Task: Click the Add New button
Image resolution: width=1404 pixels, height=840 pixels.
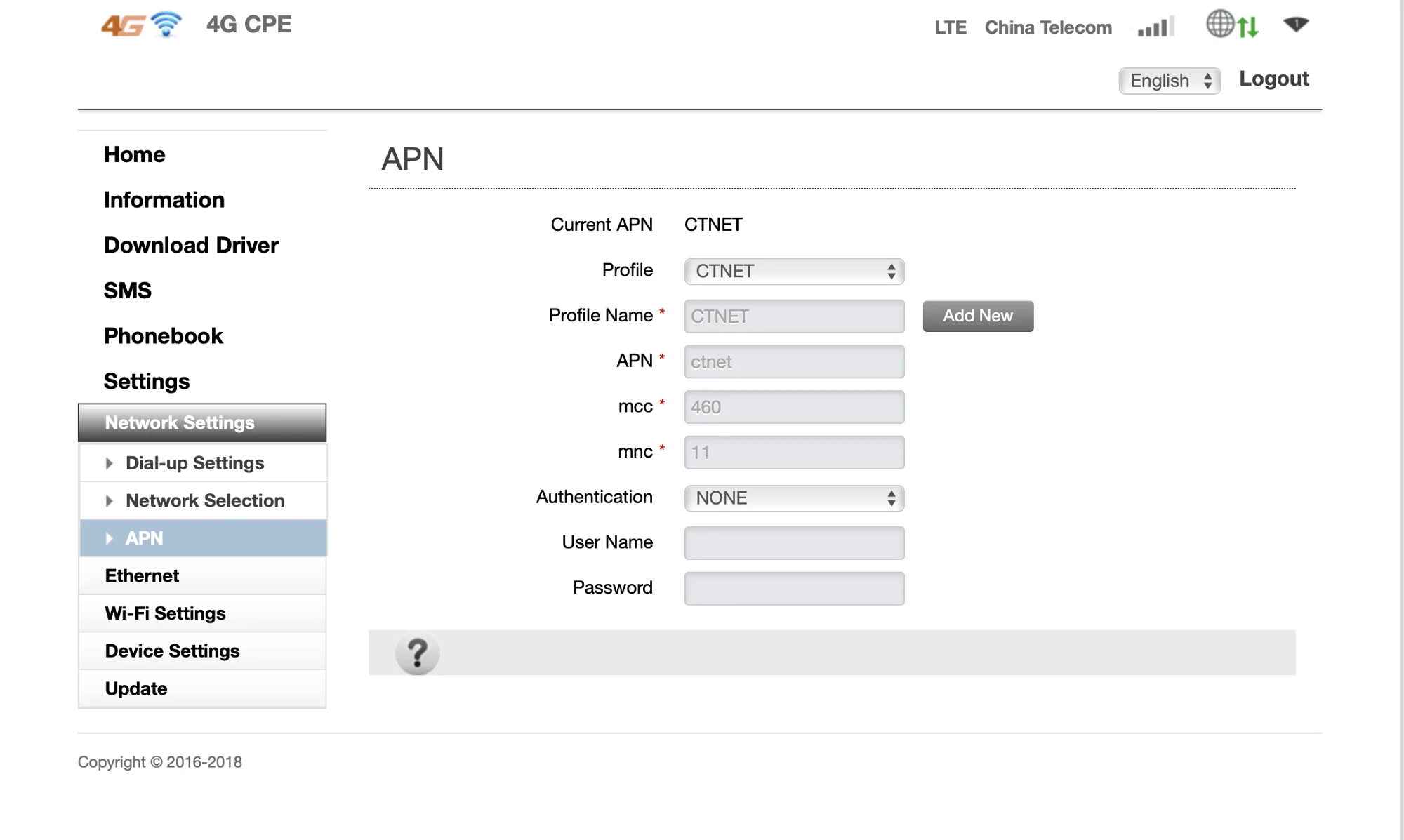Action: coord(978,316)
